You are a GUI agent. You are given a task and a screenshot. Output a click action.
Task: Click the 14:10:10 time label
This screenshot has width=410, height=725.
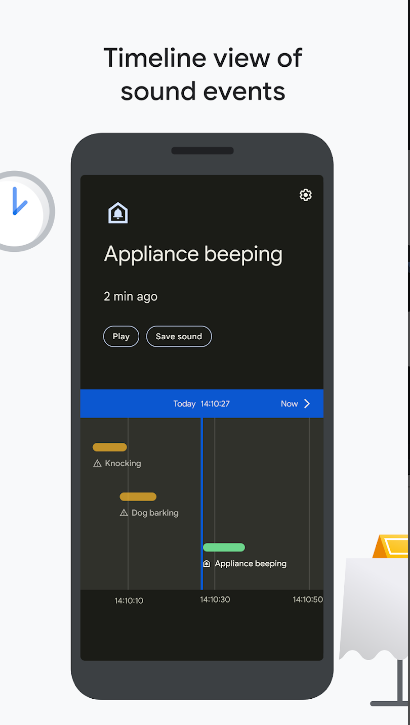tap(129, 601)
